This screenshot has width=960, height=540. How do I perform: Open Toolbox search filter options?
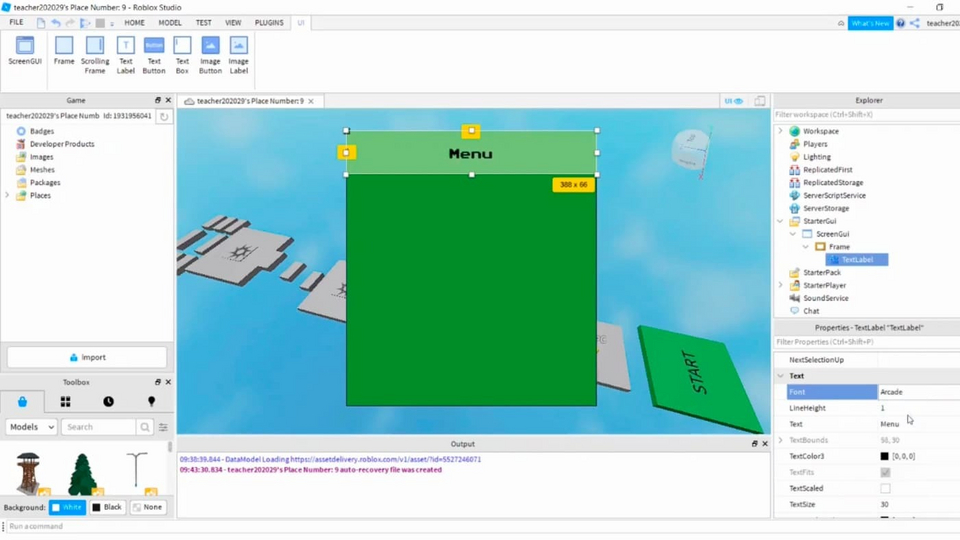pos(163,427)
